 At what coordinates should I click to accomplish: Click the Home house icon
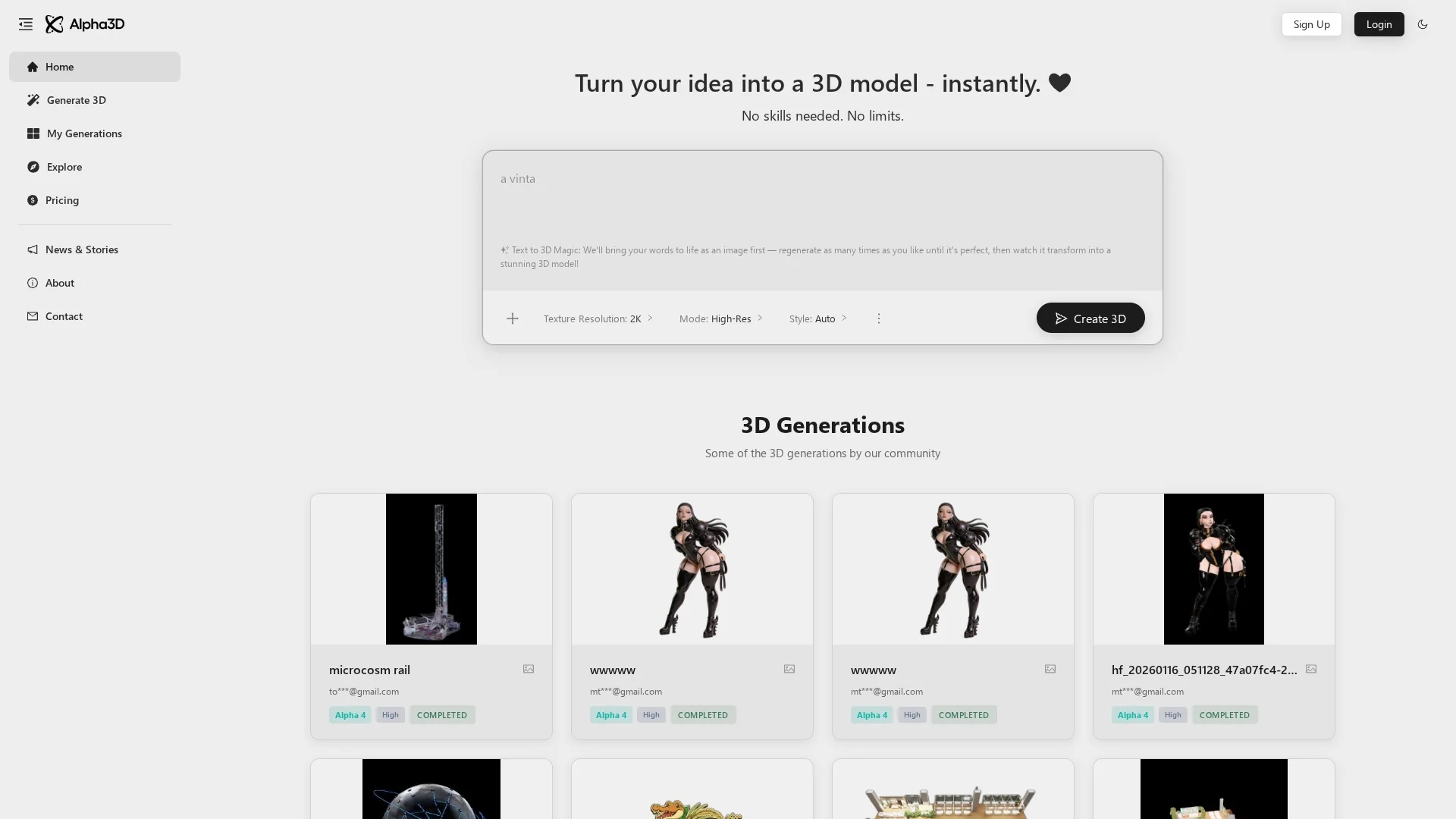tap(33, 67)
